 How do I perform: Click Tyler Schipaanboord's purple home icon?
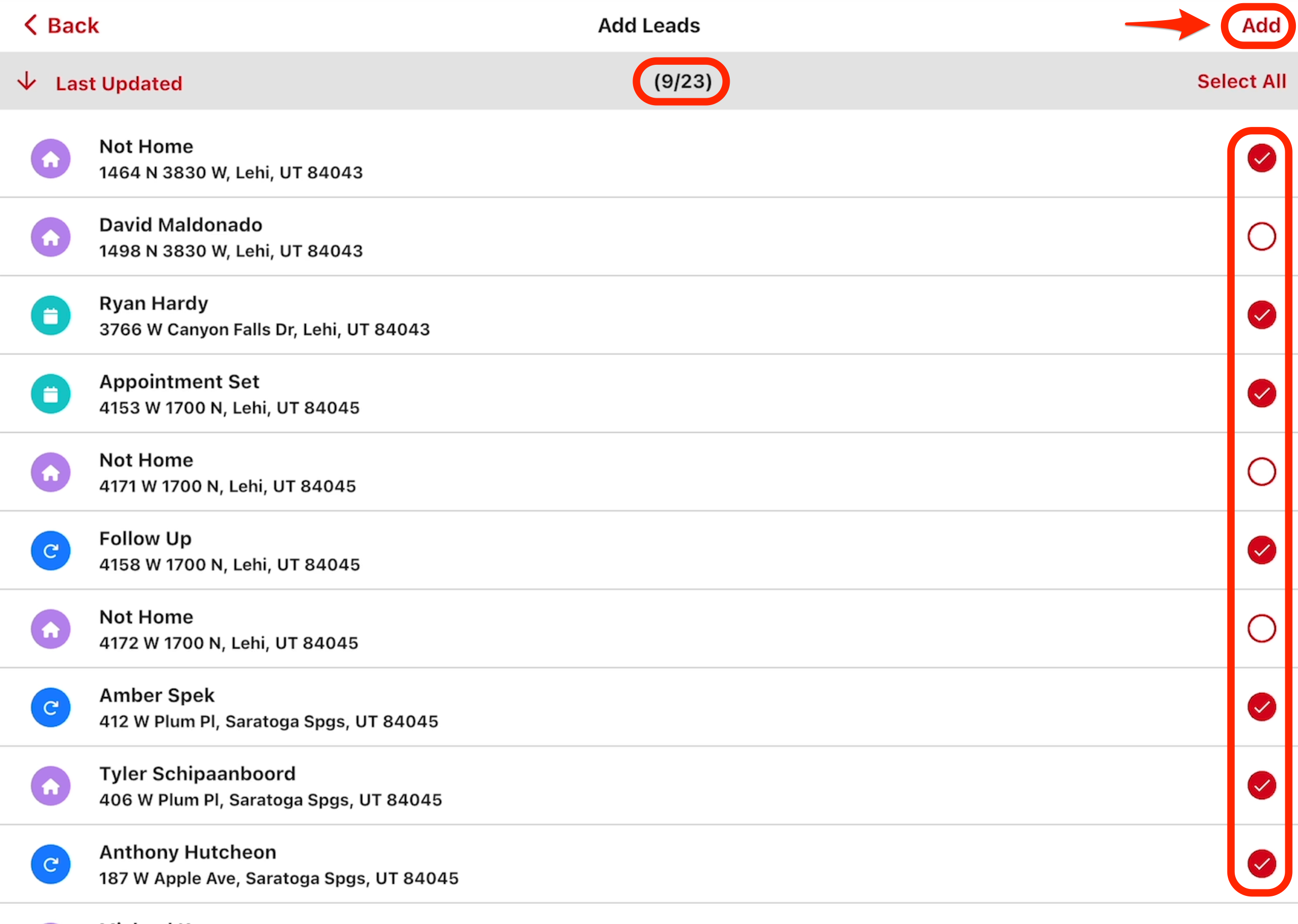[x=50, y=786]
